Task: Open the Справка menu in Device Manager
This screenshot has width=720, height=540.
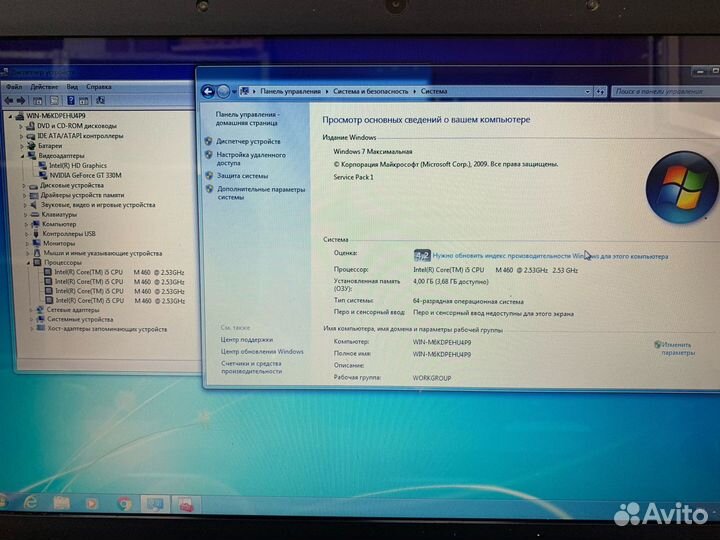Action: [x=99, y=86]
